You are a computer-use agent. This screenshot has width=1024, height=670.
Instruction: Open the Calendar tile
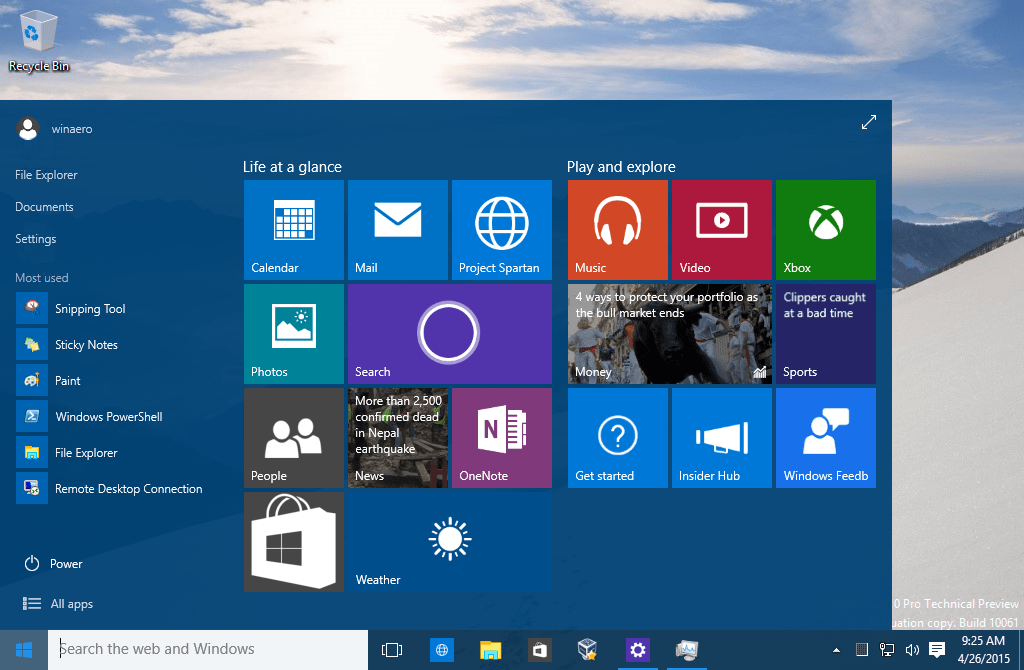tap(294, 230)
